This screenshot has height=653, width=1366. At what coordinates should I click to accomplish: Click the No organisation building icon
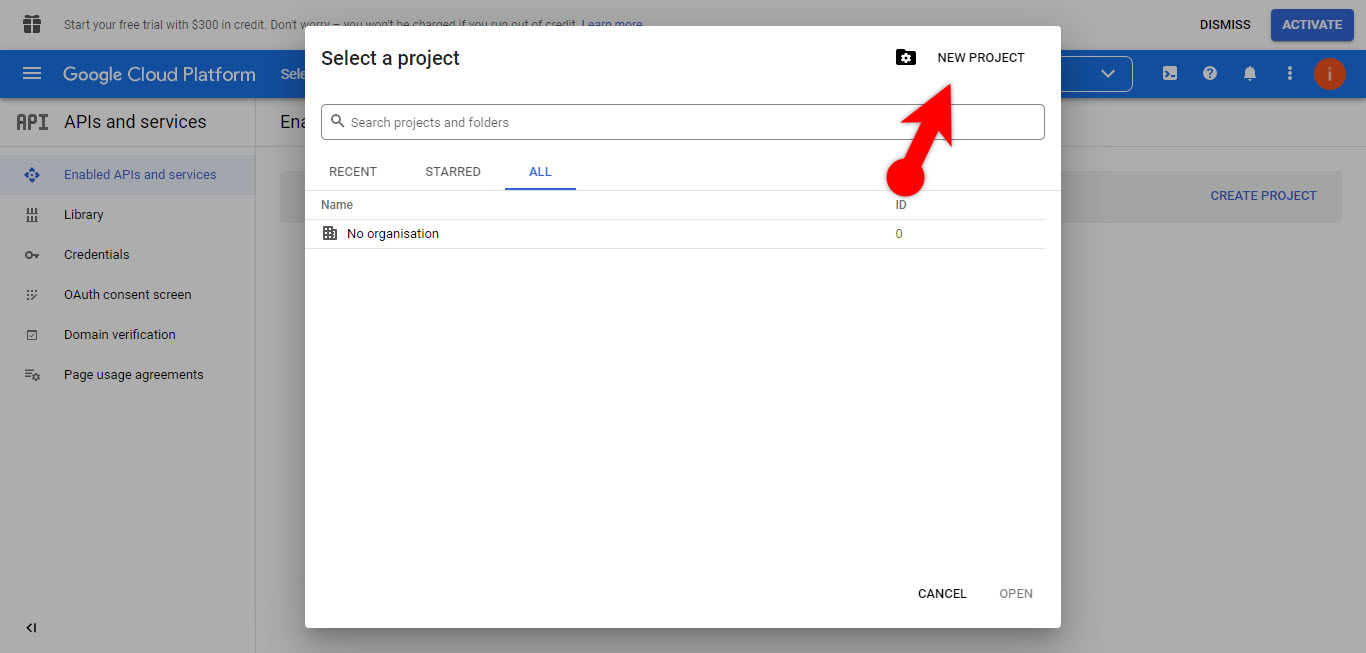click(330, 233)
